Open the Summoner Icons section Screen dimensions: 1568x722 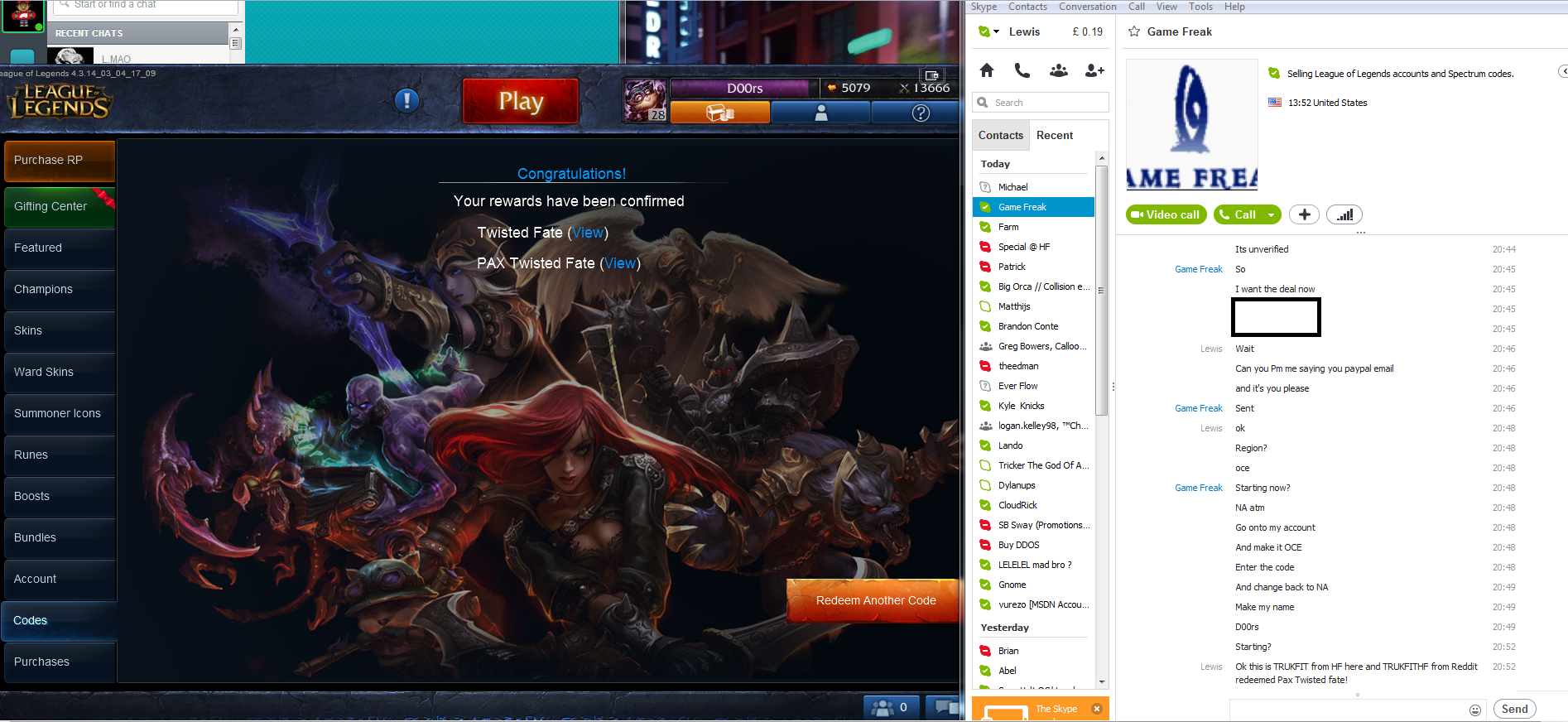(x=60, y=414)
